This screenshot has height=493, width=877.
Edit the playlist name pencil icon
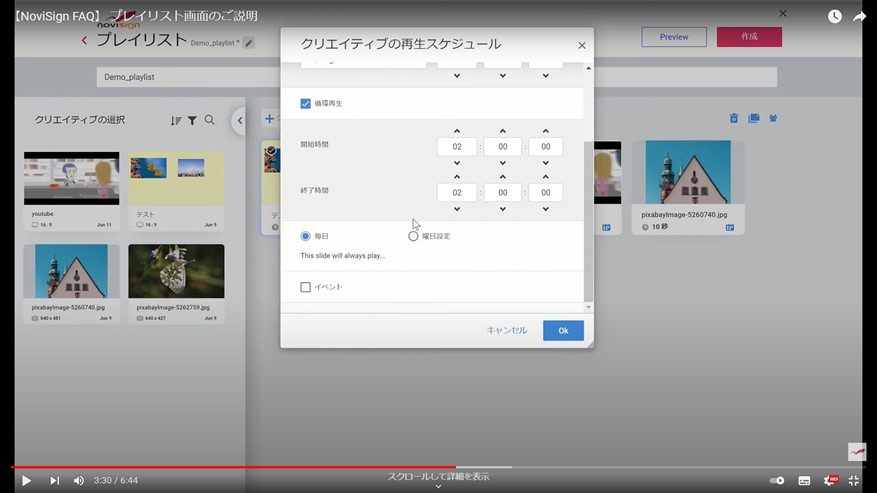(249, 43)
